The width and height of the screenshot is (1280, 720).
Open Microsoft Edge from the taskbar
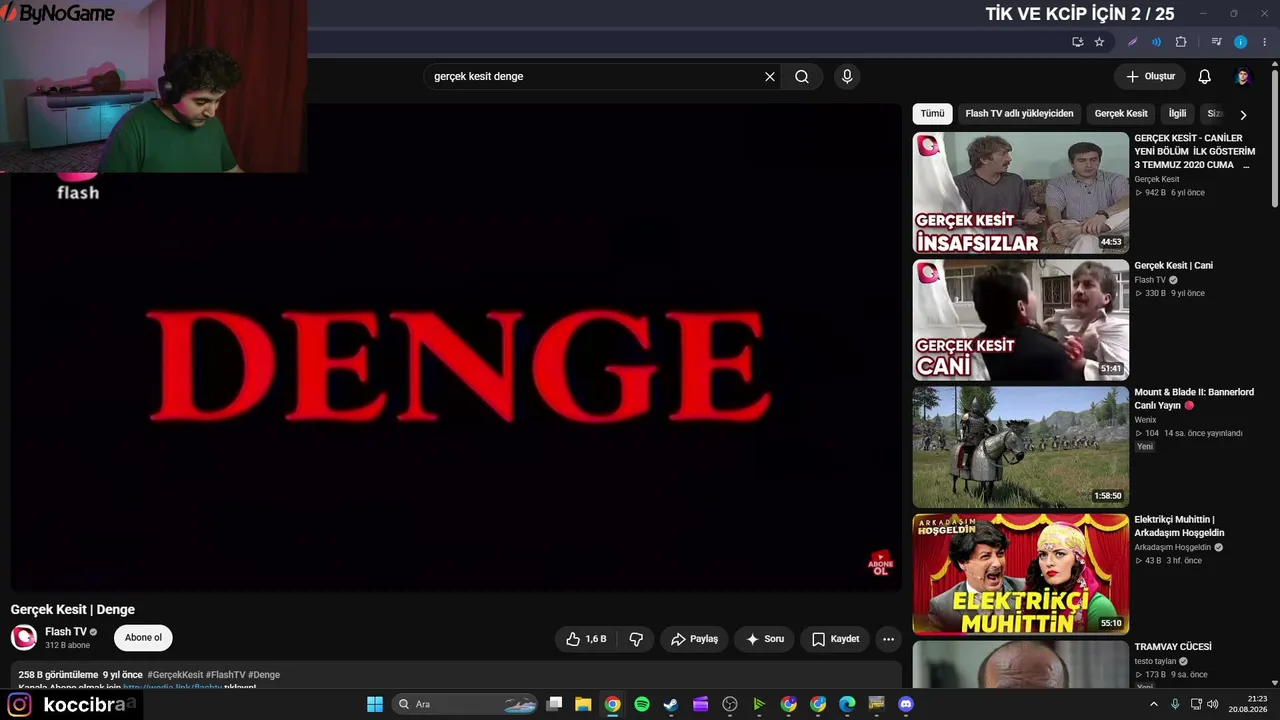click(847, 704)
